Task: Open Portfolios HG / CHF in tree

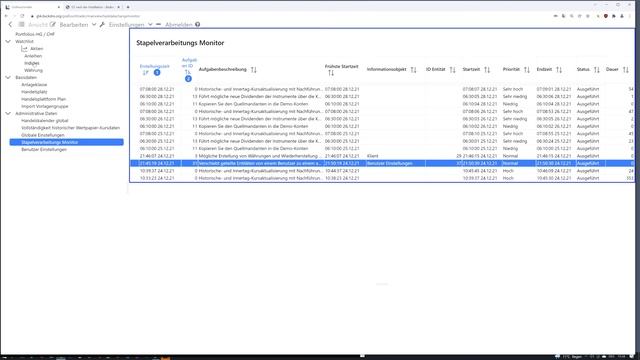Action: (35, 34)
